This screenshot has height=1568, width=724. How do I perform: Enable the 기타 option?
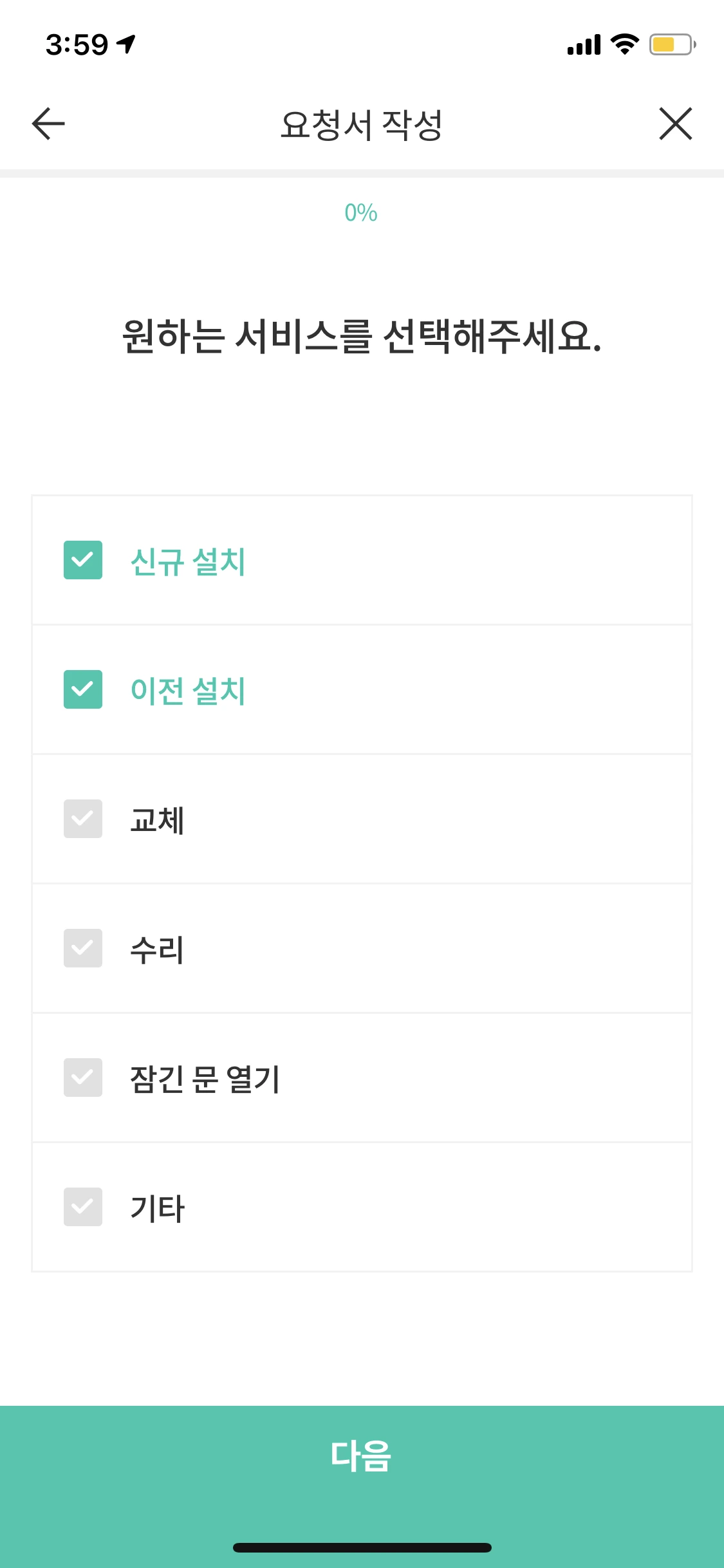[82, 1208]
